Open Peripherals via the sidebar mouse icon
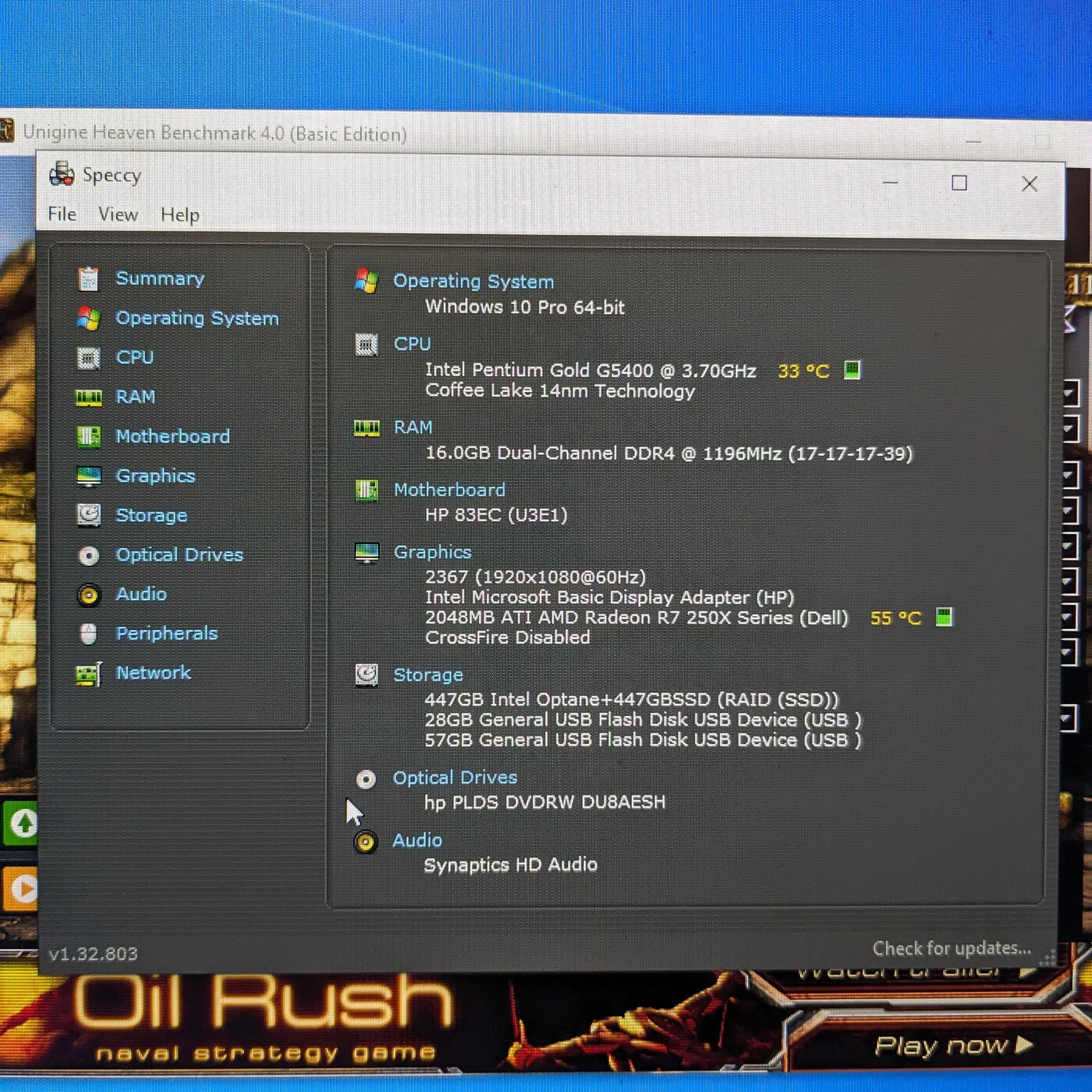 point(88,634)
